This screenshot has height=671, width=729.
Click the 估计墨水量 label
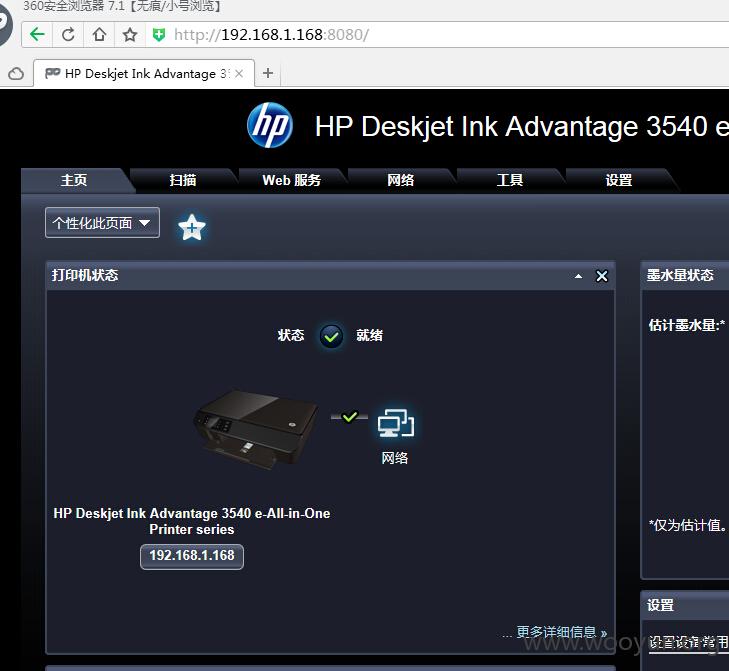click(x=686, y=325)
